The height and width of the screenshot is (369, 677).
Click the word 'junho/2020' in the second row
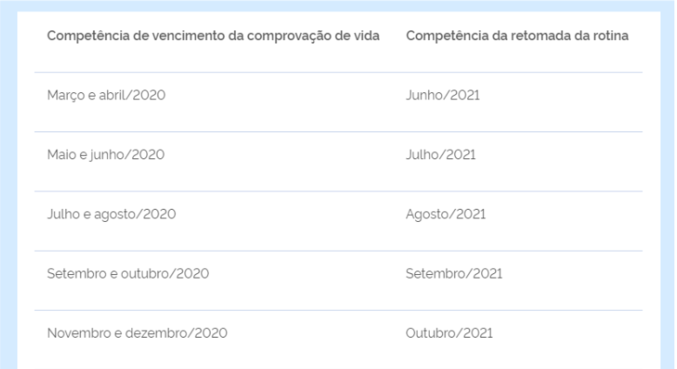click(x=127, y=155)
